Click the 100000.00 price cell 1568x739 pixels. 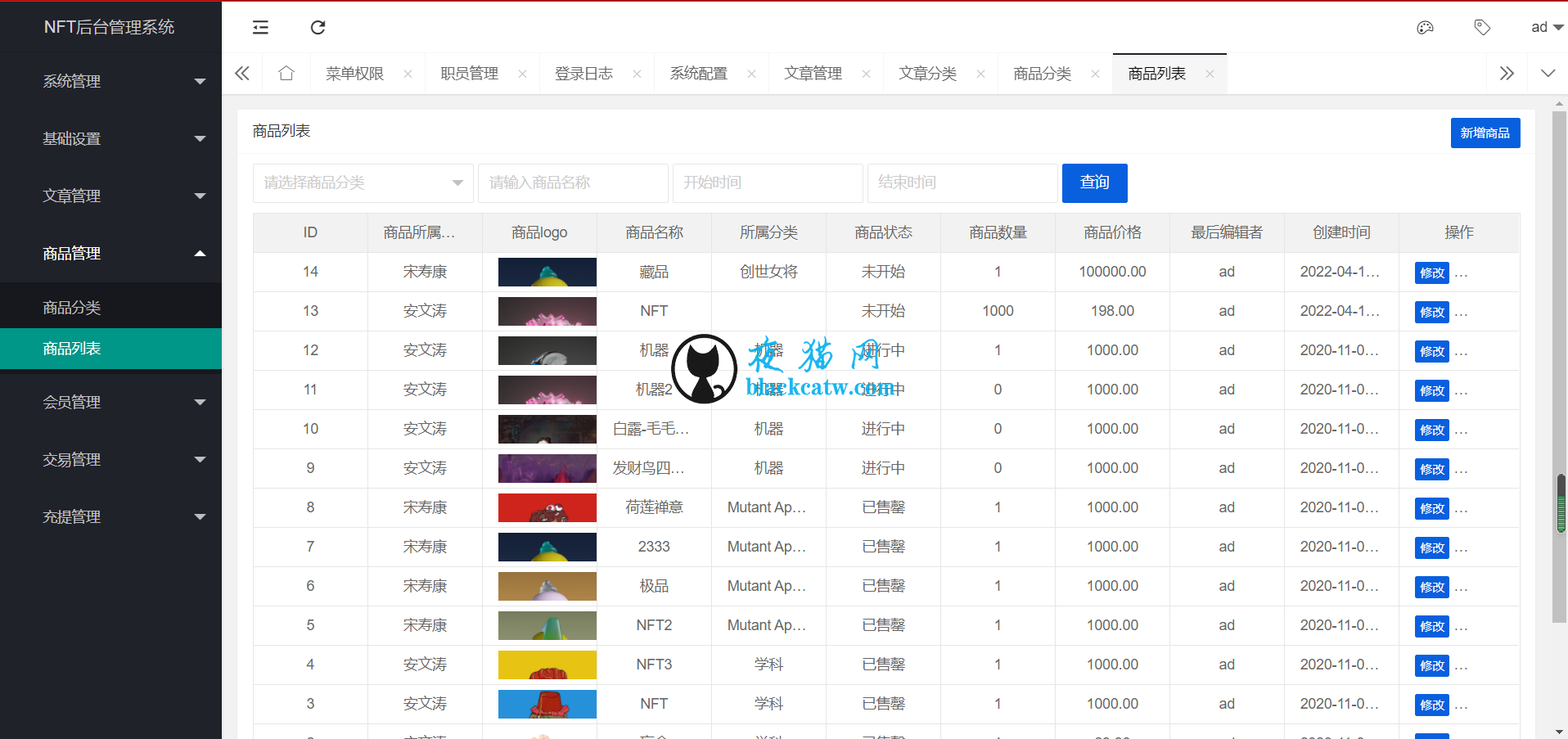pyautogui.click(x=1112, y=272)
